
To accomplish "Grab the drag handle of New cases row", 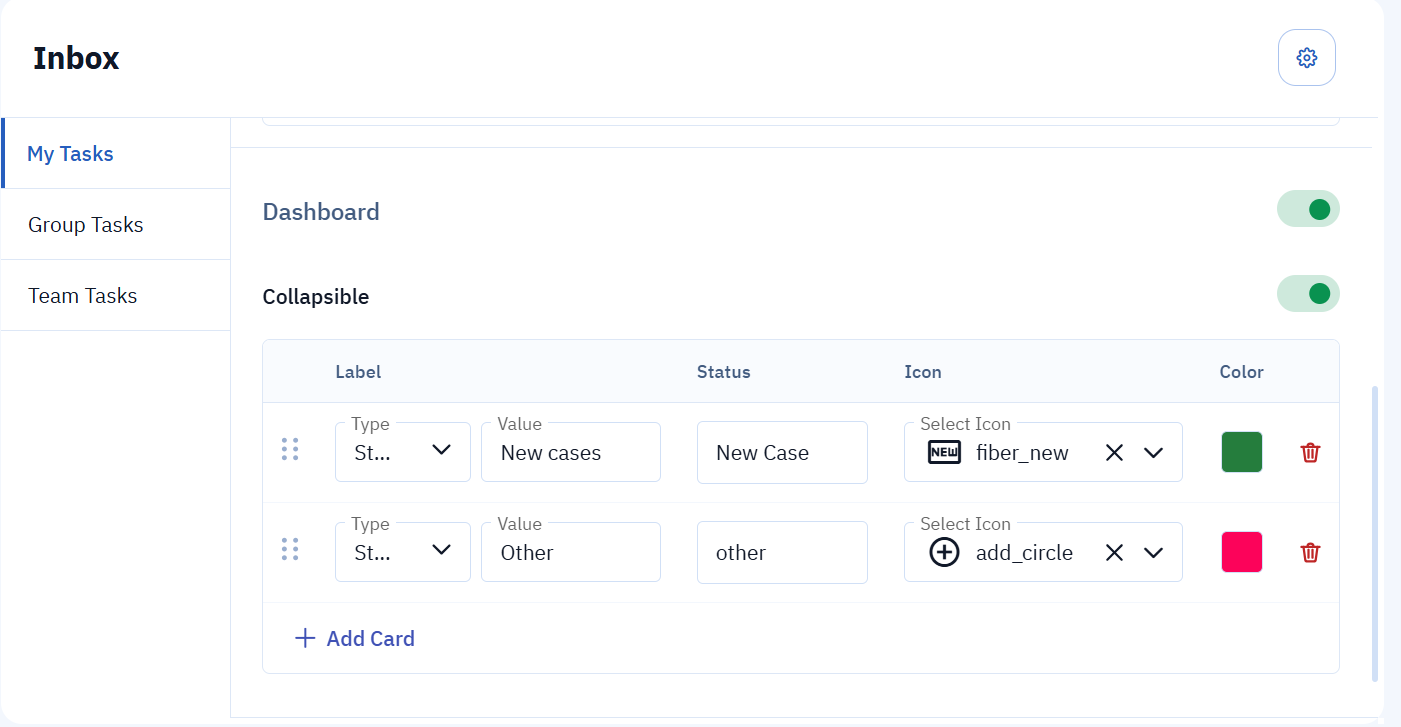I will pyautogui.click(x=290, y=450).
